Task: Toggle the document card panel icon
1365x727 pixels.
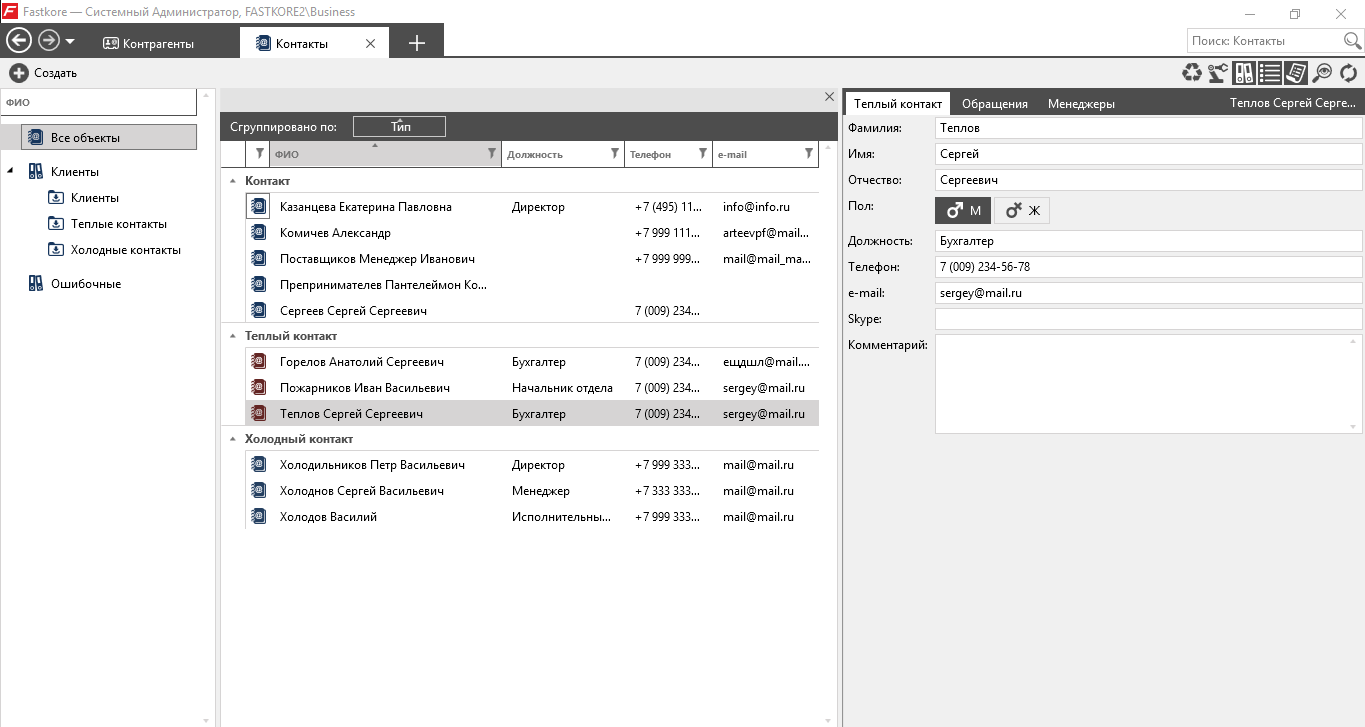Action: pyautogui.click(x=1296, y=72)
